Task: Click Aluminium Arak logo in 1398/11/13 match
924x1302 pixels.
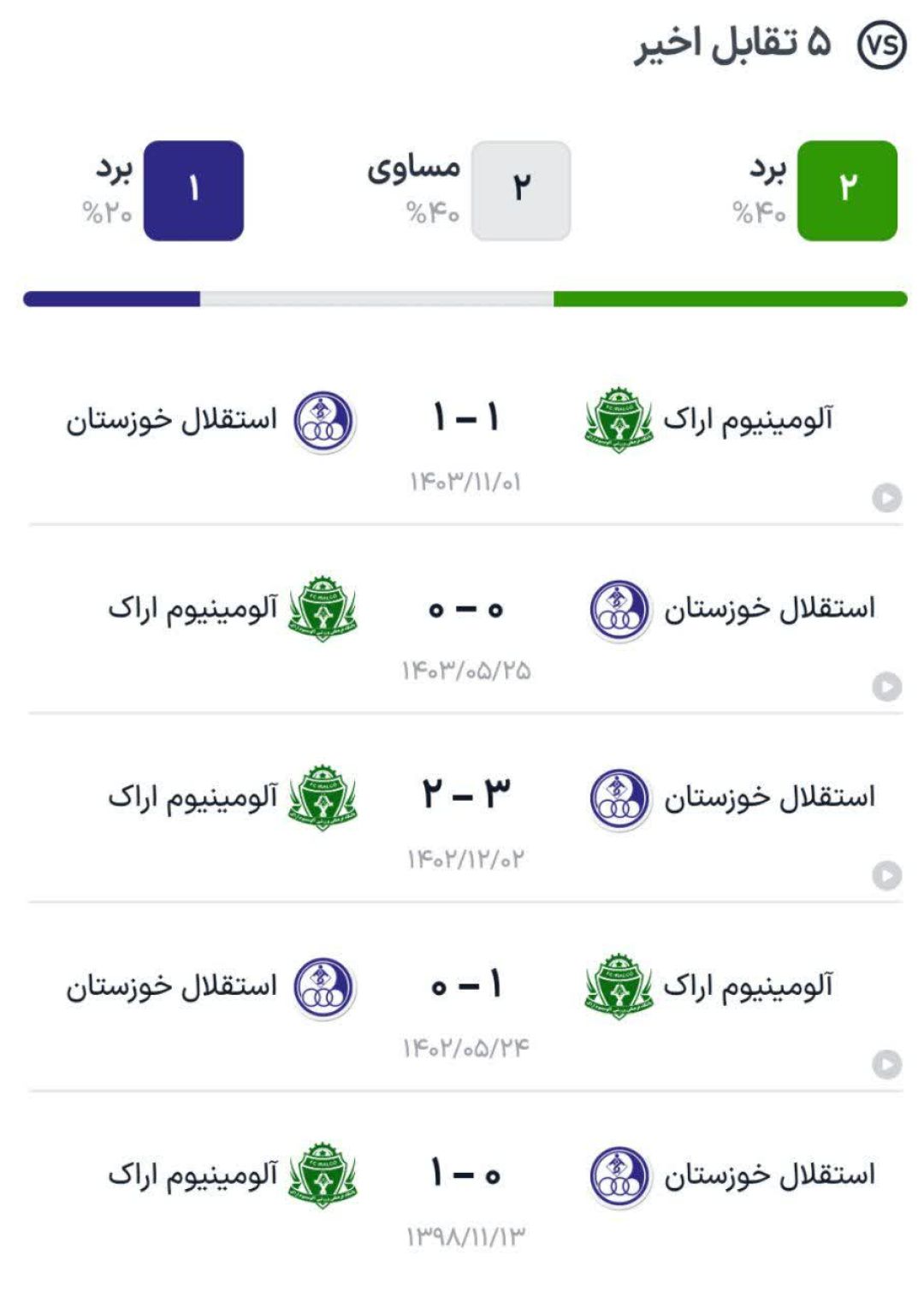Action: 323,1175
